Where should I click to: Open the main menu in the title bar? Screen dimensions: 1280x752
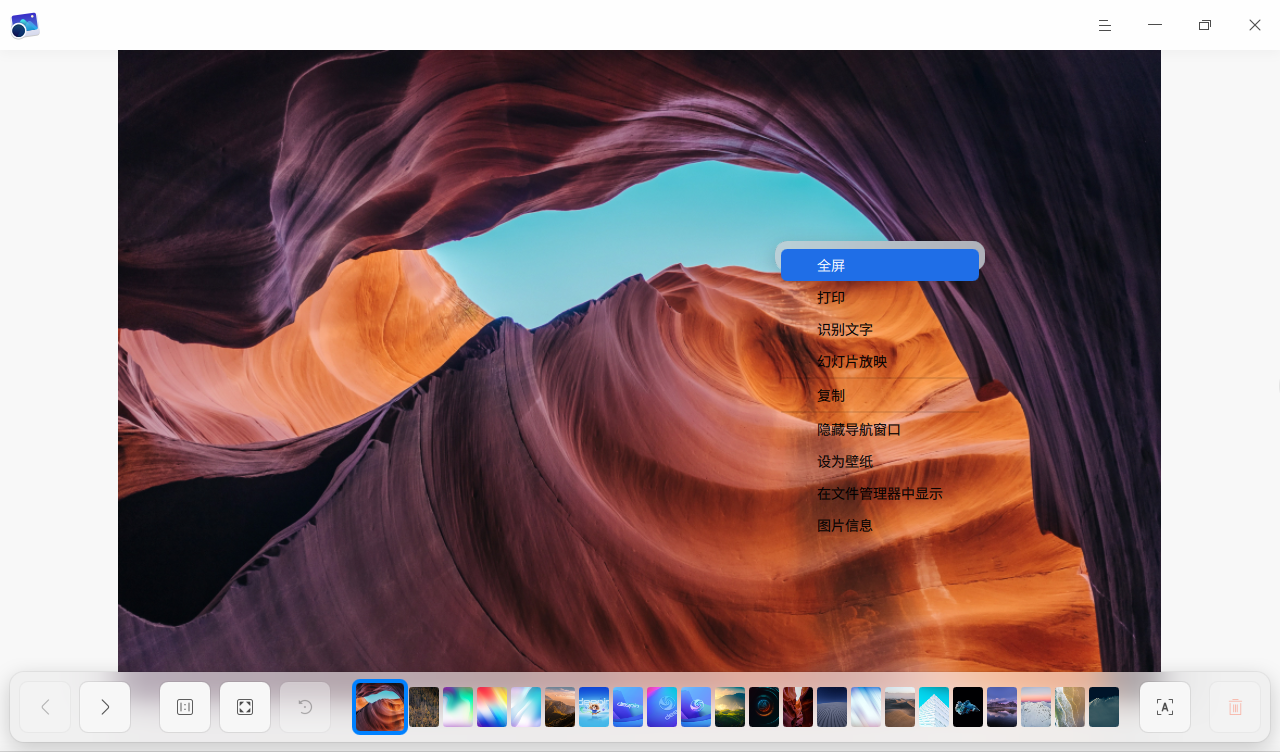coord(1105,25)
